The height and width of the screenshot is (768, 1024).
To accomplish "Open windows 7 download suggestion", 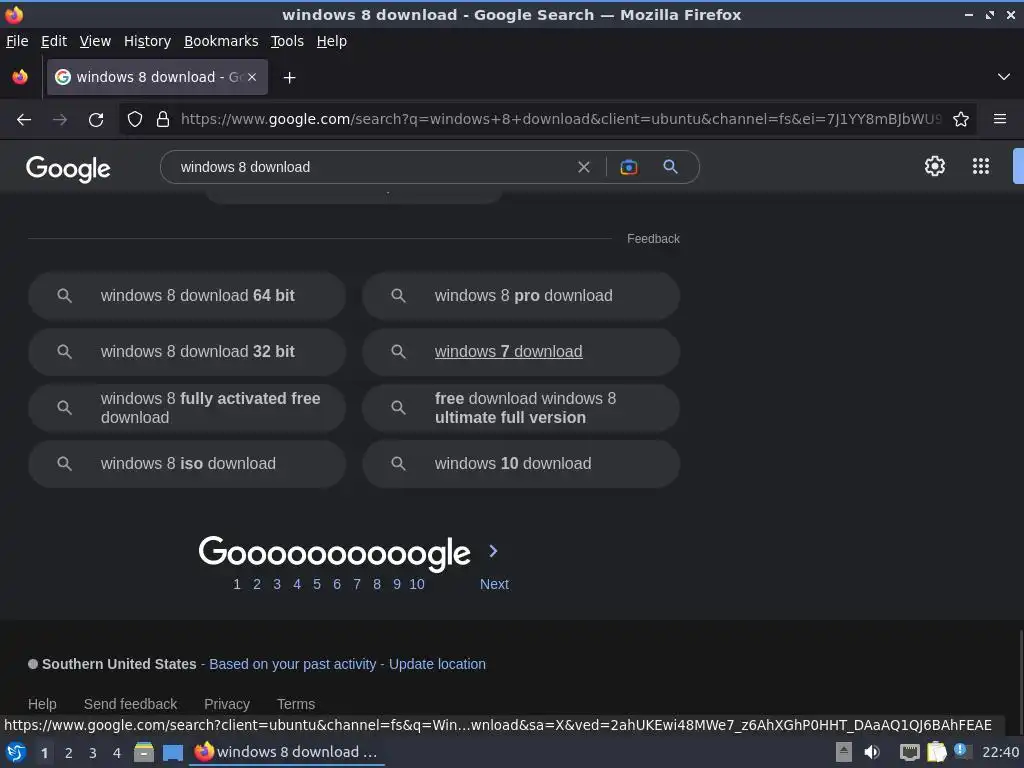I will pos(521,352).
